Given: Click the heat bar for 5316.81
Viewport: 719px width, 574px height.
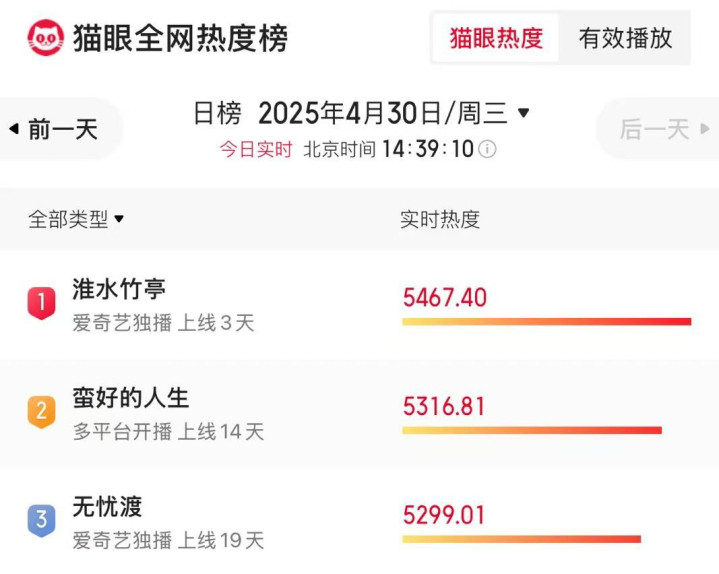Looking at the screenshot, I should click(x=532, y=430).
